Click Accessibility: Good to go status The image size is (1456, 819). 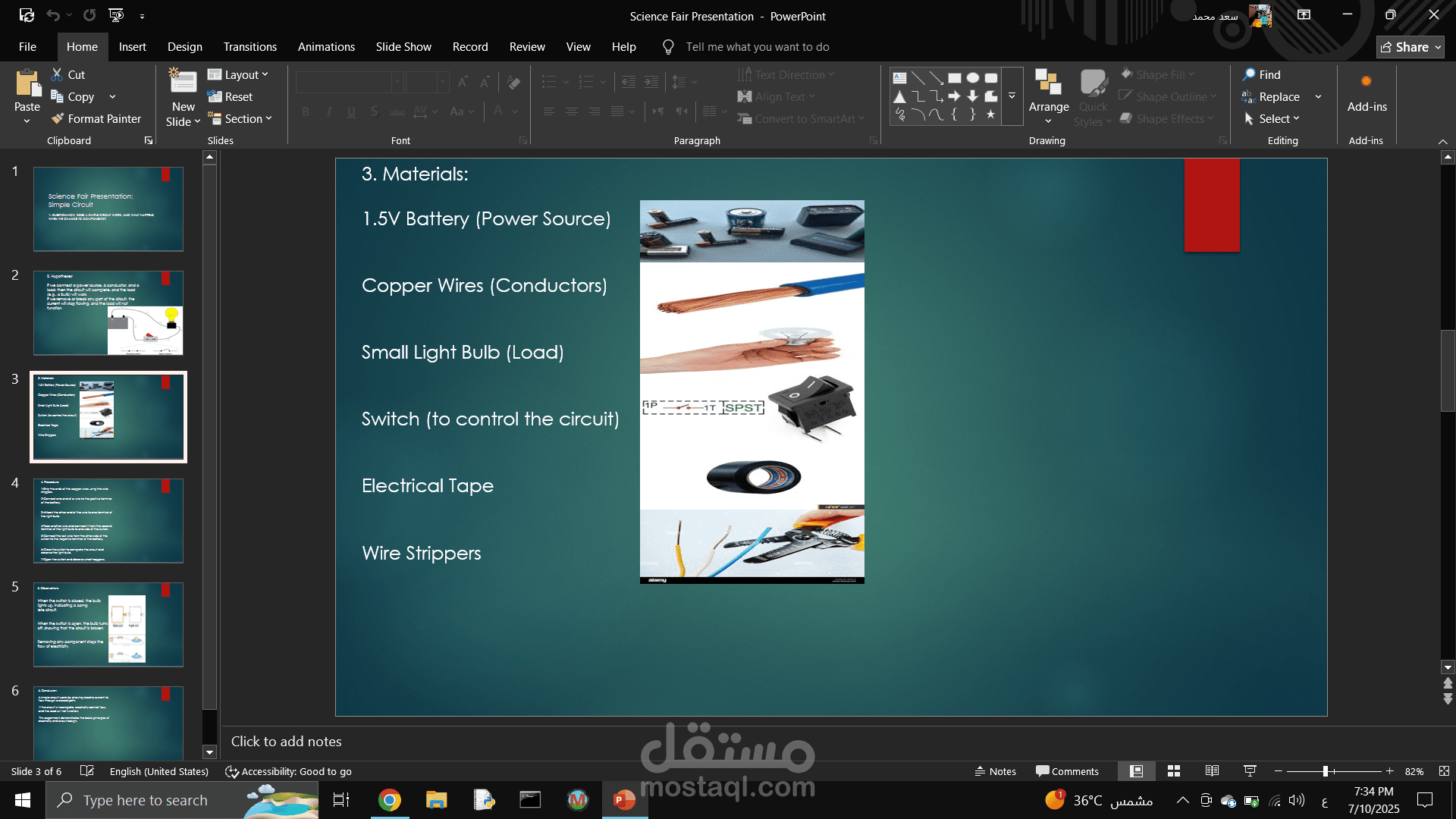tap(288, 771)
